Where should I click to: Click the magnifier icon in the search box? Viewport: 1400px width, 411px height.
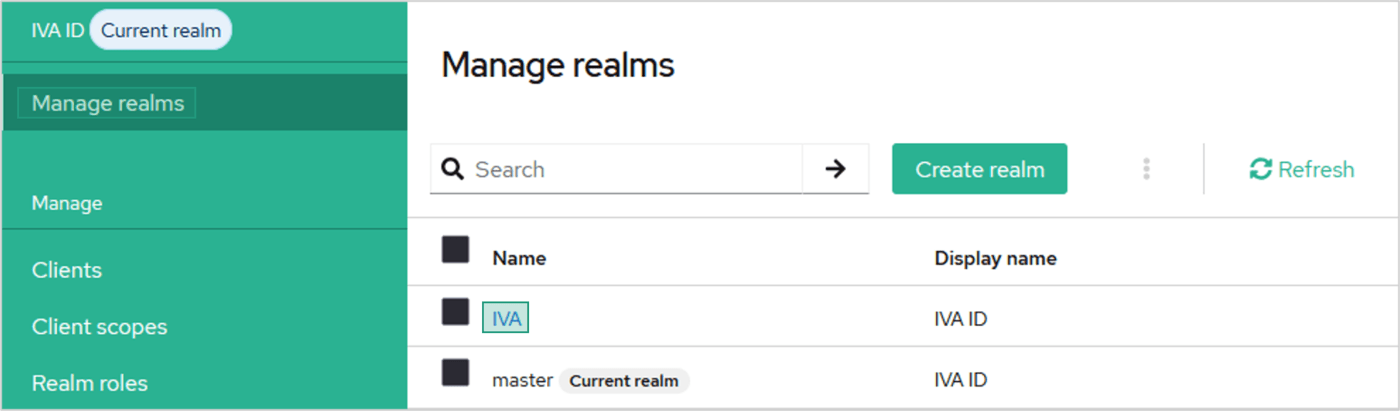pyautogui.click(x=452, y=170)
